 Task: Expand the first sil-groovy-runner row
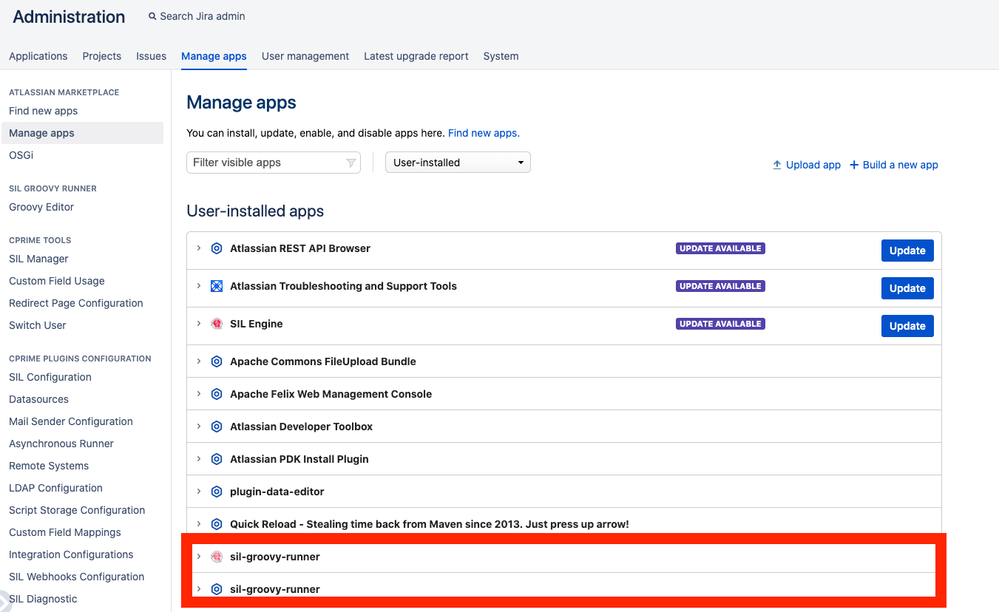[199, 557]
